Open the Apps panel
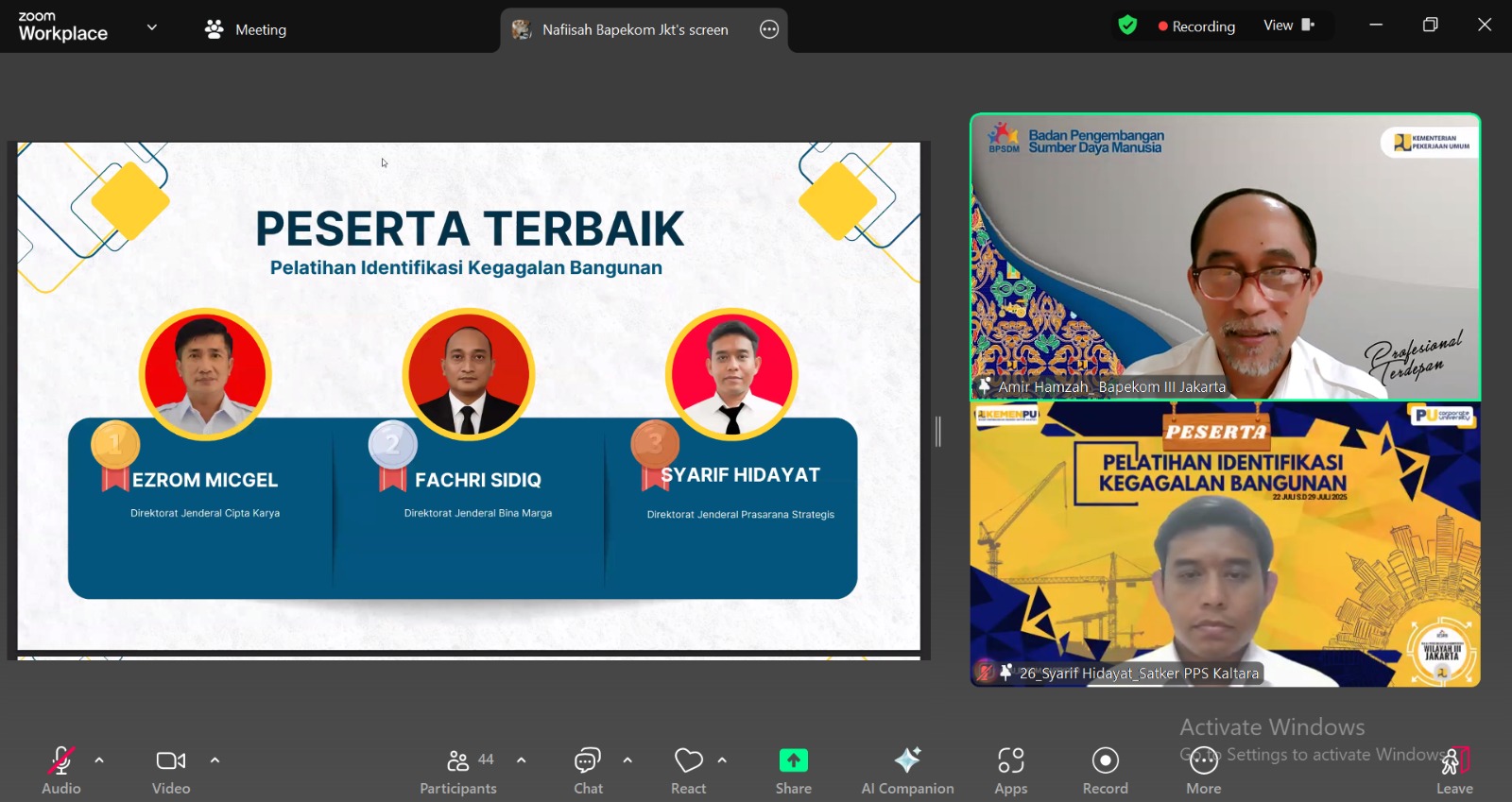This screenshot has width=1512, height=802. (x=1011, y=771)
